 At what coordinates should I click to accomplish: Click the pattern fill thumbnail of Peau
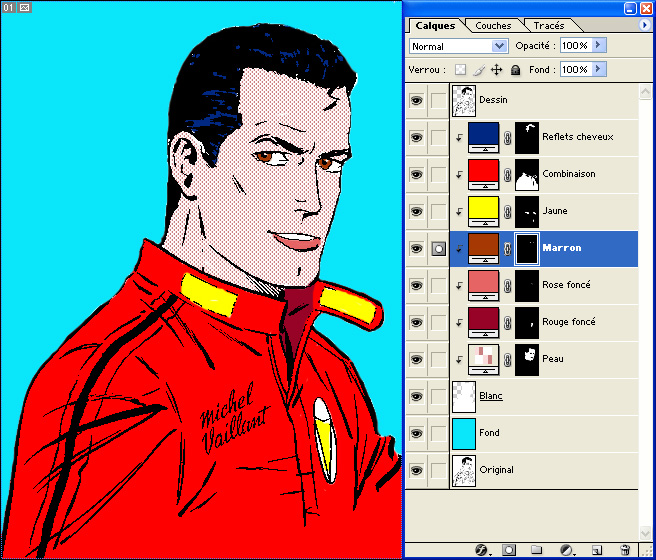tap(484, 359)
